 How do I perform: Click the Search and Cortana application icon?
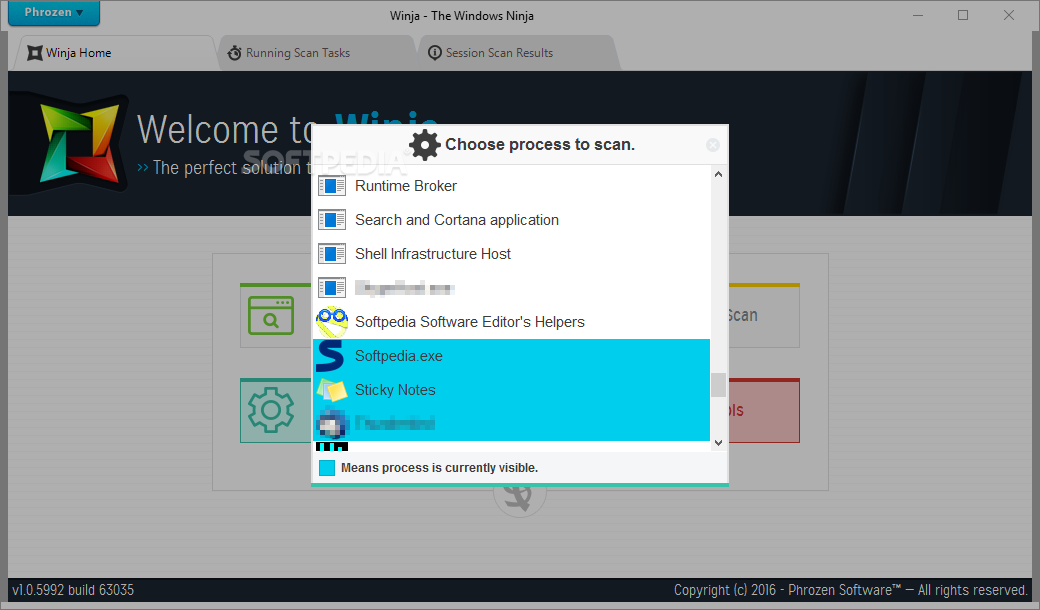[x=332, y=220]
